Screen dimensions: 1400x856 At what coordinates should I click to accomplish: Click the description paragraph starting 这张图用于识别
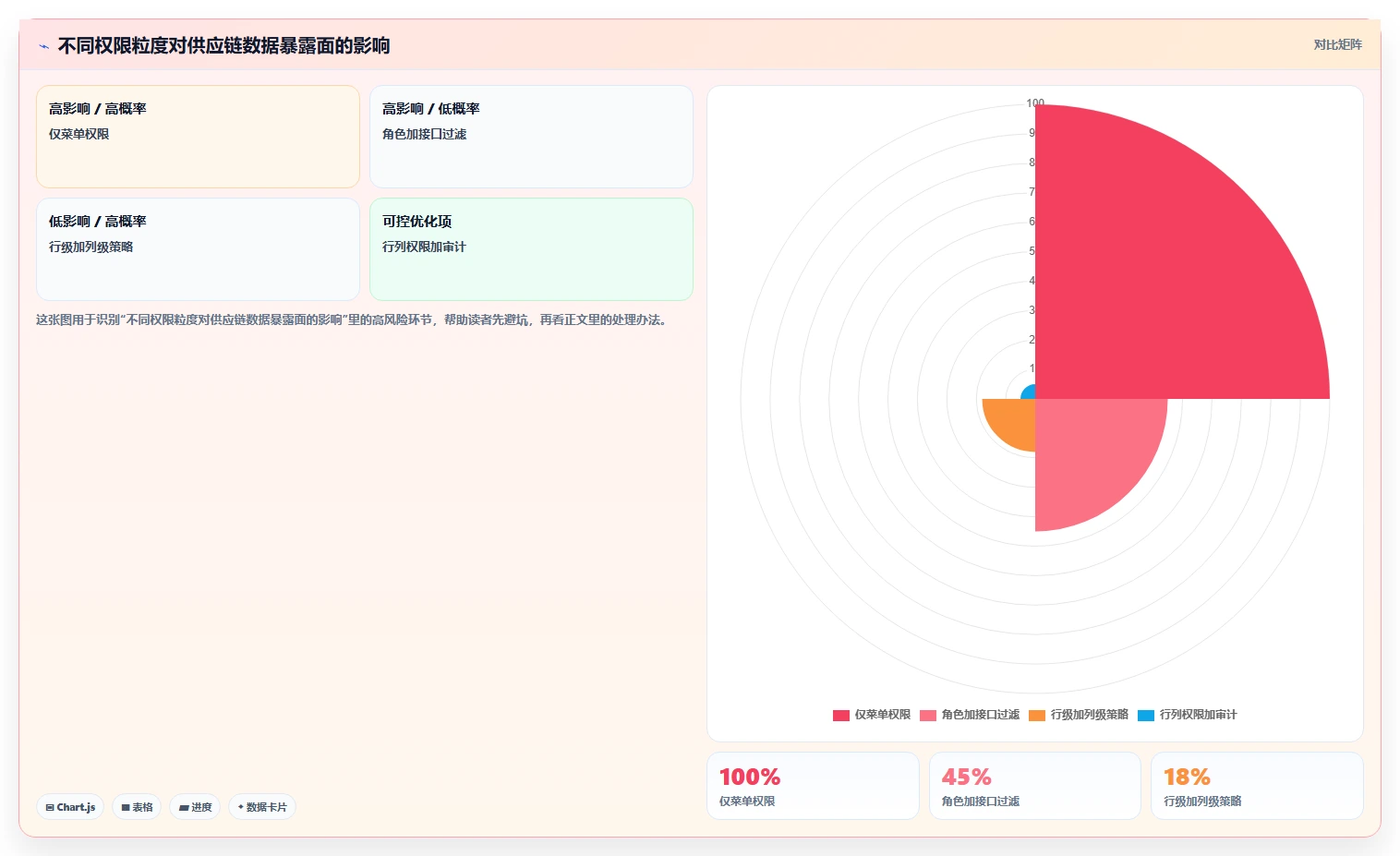point(353,319)
